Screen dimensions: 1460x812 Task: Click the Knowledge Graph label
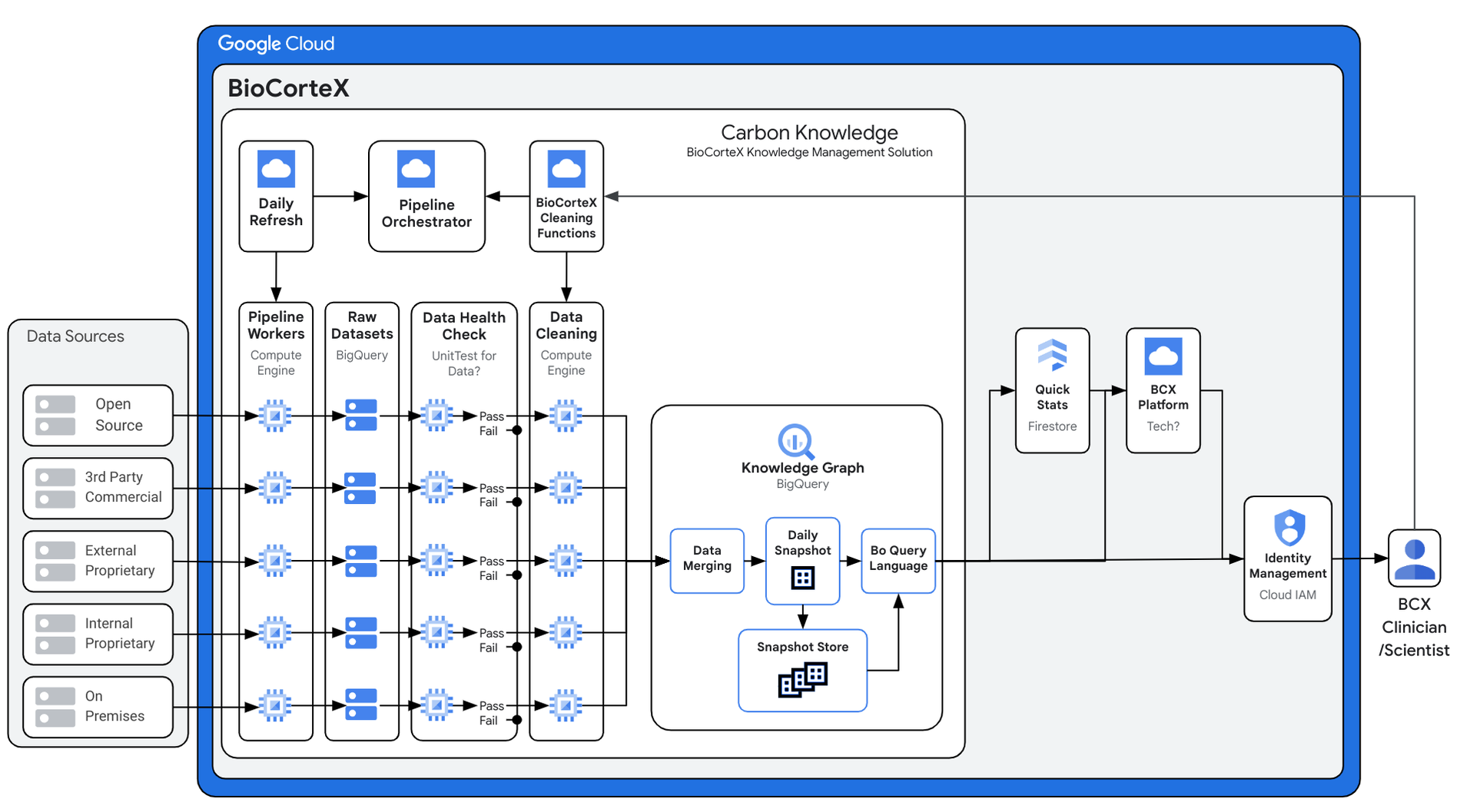802,468
